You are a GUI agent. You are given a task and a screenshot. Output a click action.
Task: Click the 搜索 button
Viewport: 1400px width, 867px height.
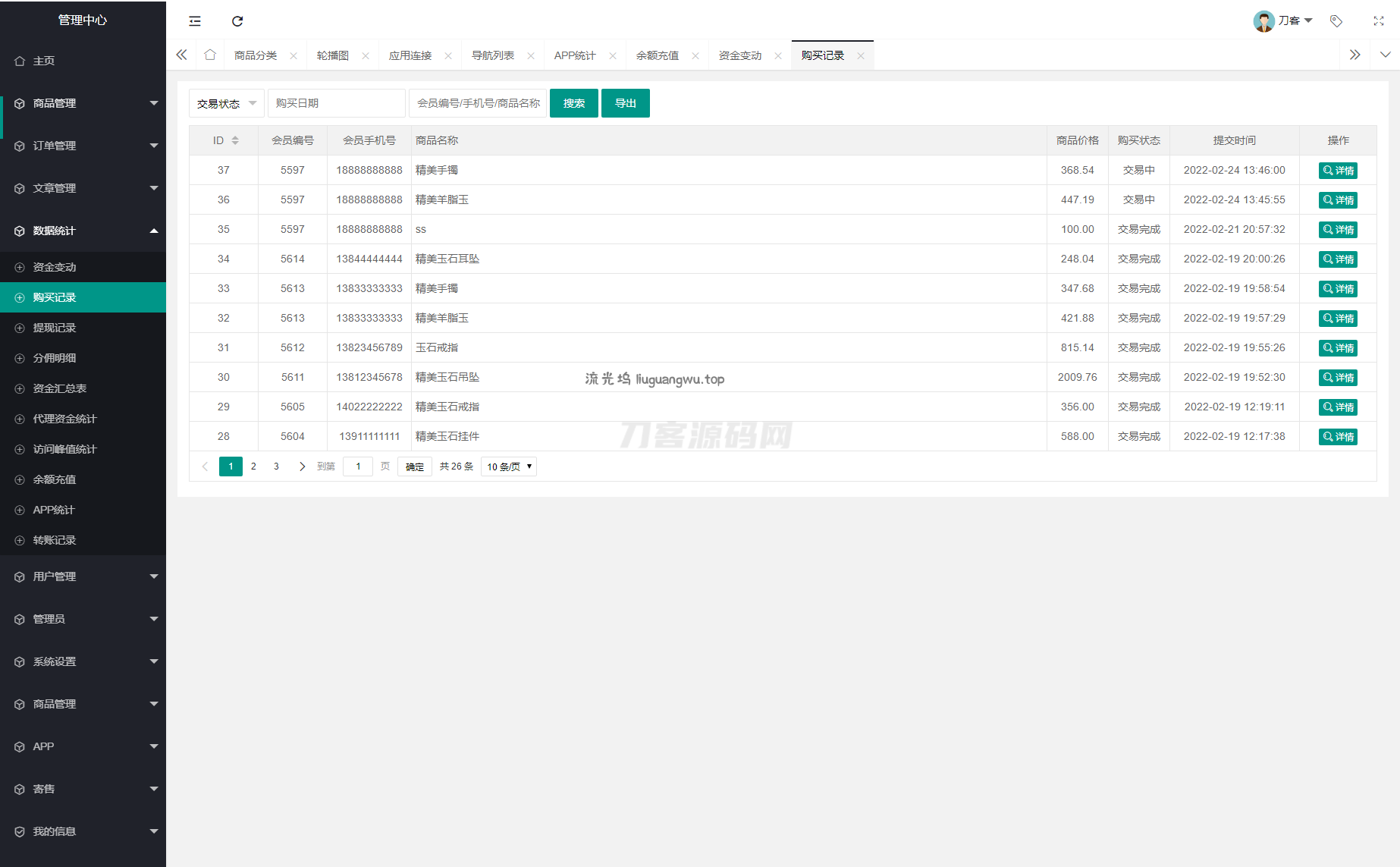pos(573,103)
